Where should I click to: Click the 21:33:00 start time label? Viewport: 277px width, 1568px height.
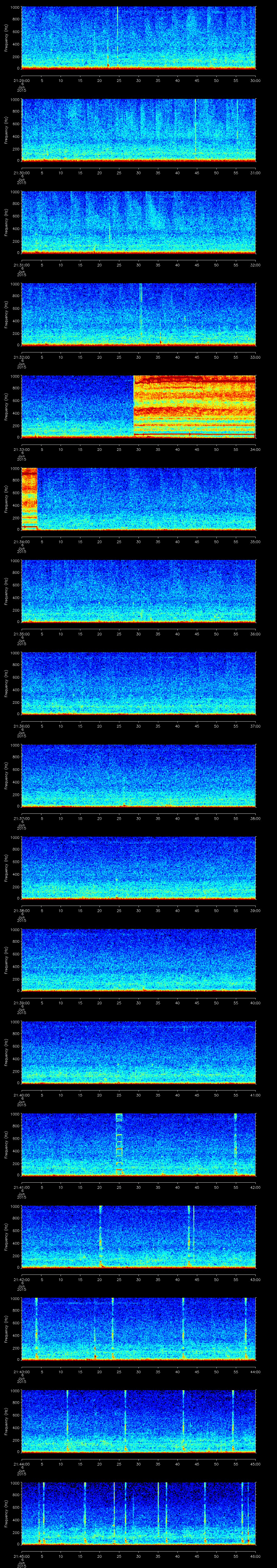coord(21,449)
